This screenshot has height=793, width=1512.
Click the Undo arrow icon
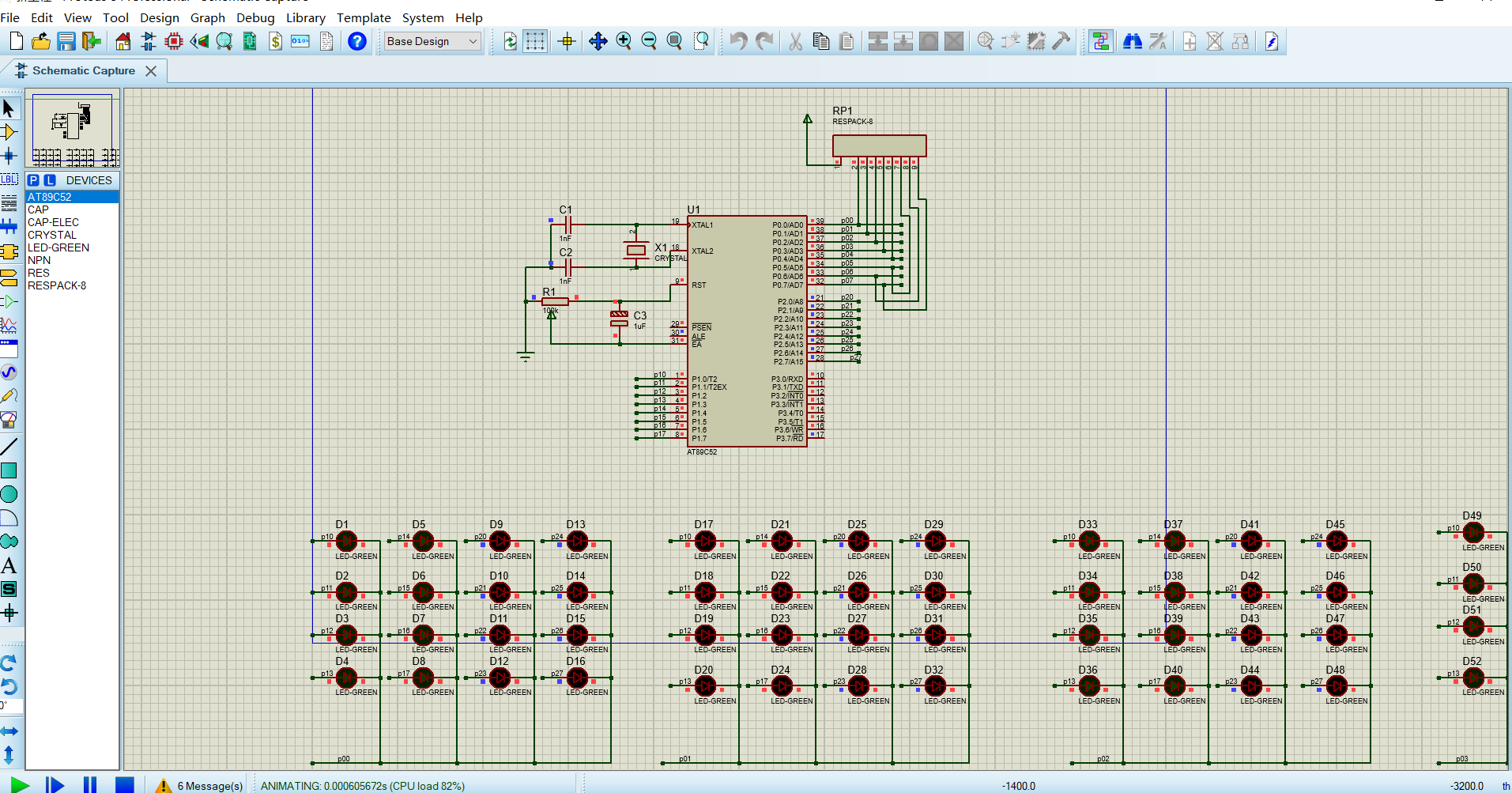tap(738, 41)
